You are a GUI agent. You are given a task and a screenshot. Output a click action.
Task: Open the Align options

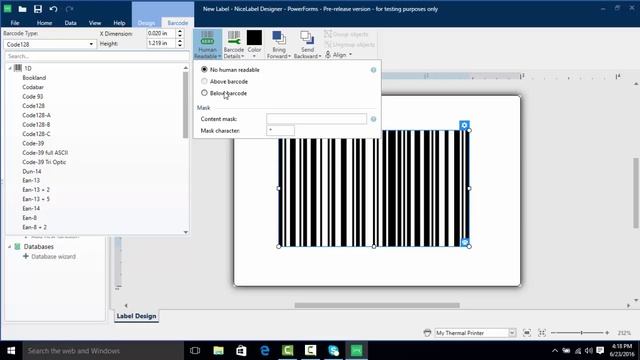click(x=339, y=55)
